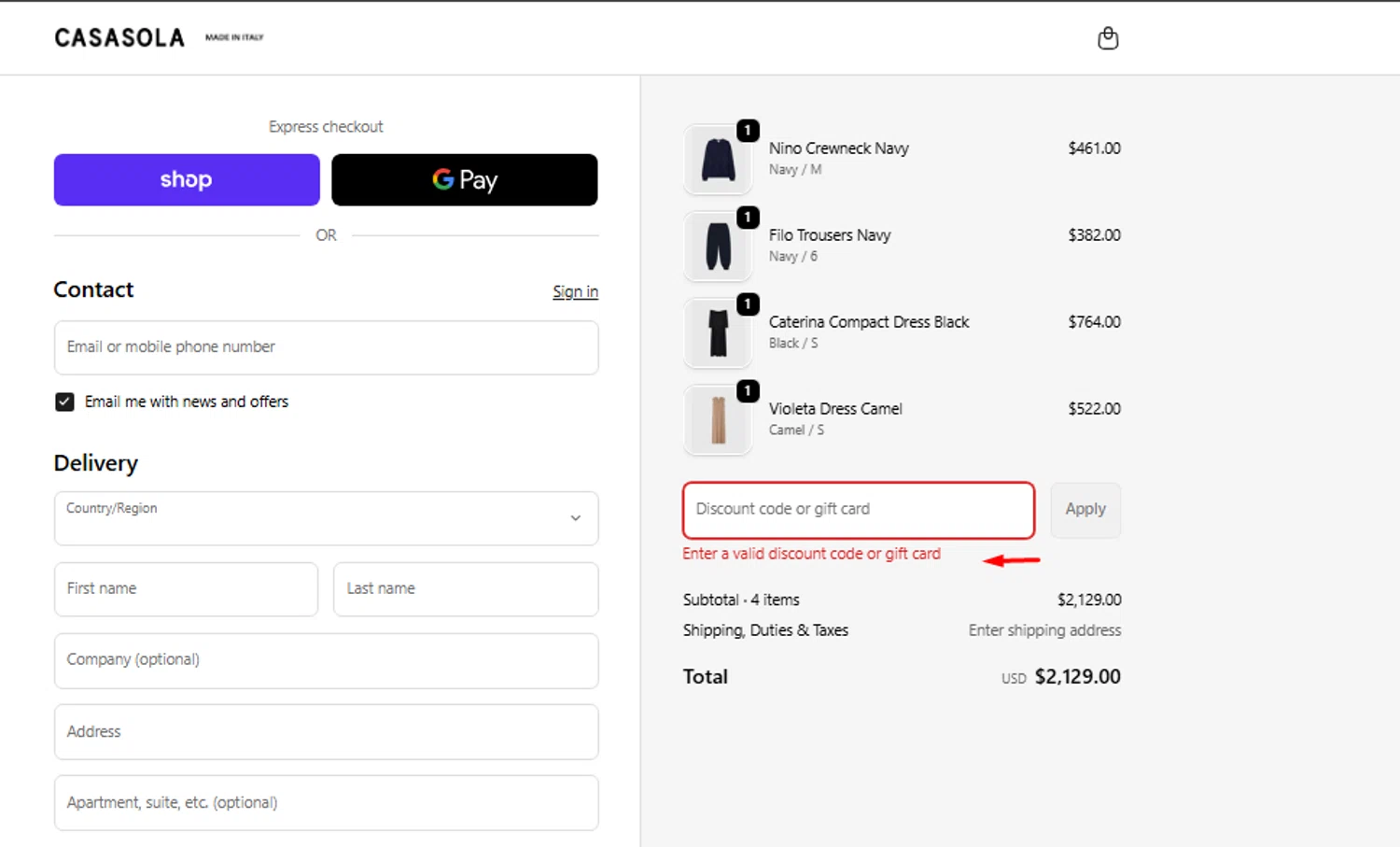Select the Nino Crewneck Navy product name

(838, 148)
